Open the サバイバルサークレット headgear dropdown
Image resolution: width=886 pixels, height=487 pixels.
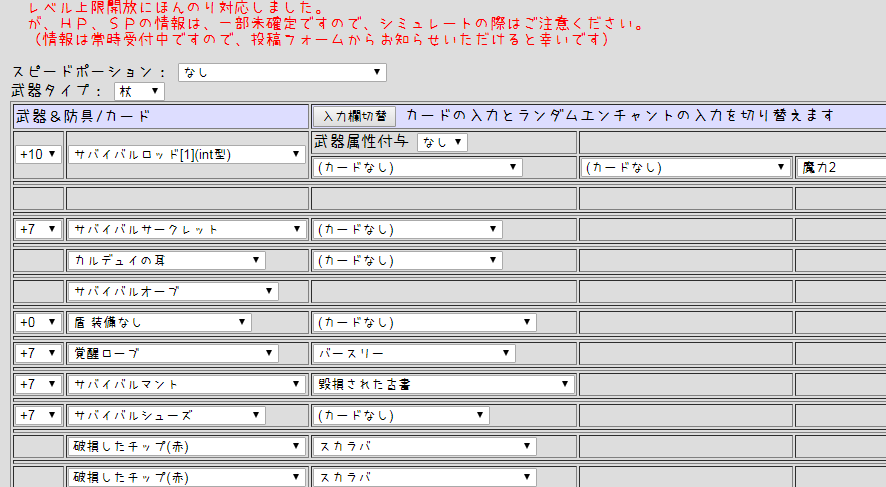pyautogui.click(x=187, y=229)
